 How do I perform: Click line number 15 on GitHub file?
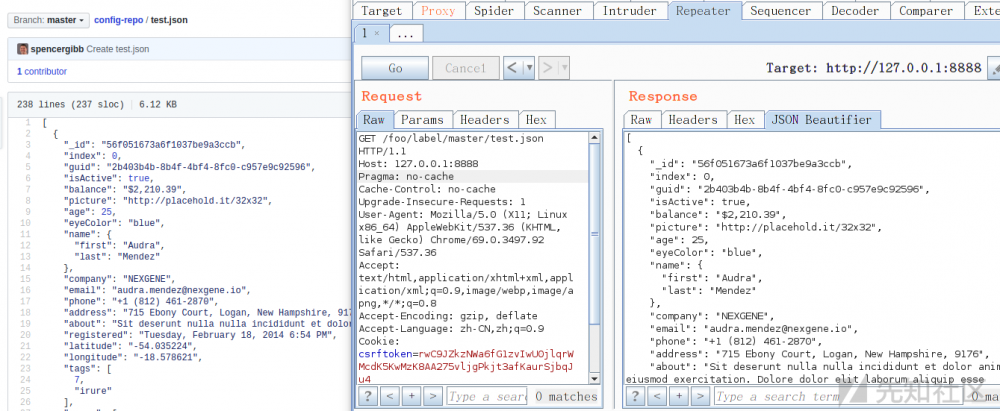pos(26,278)
